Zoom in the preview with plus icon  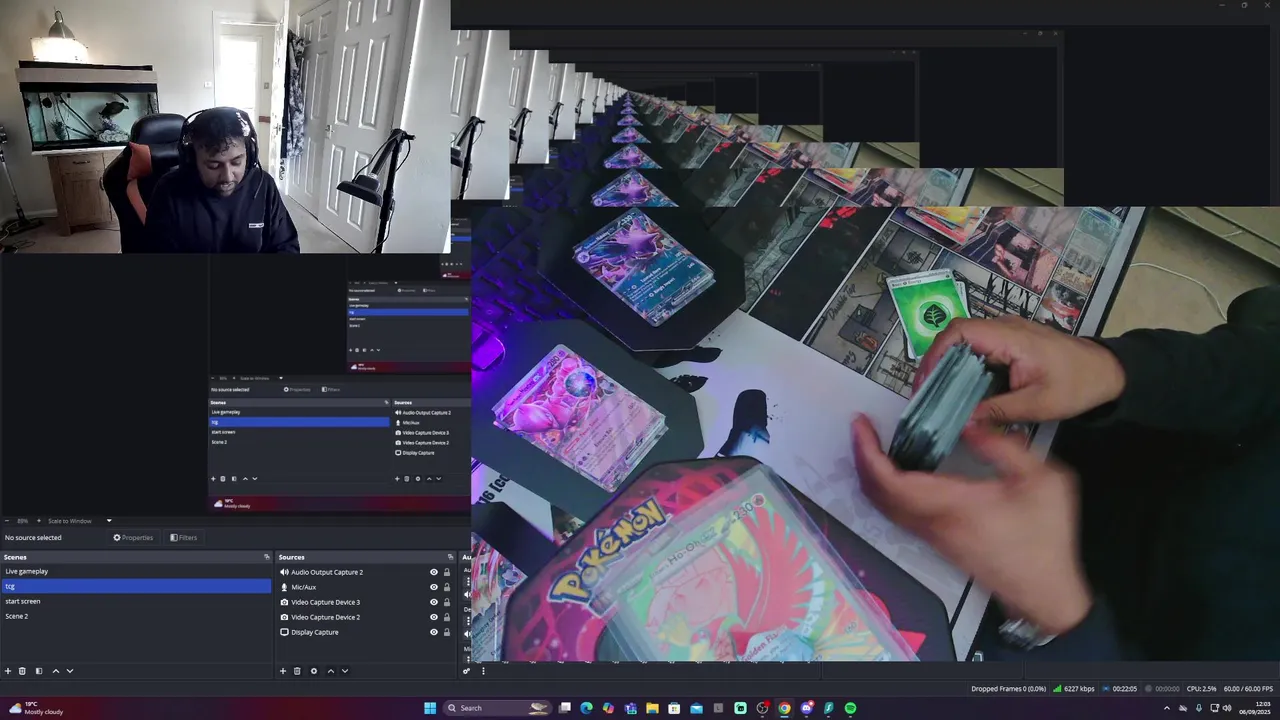pos(37,521)
